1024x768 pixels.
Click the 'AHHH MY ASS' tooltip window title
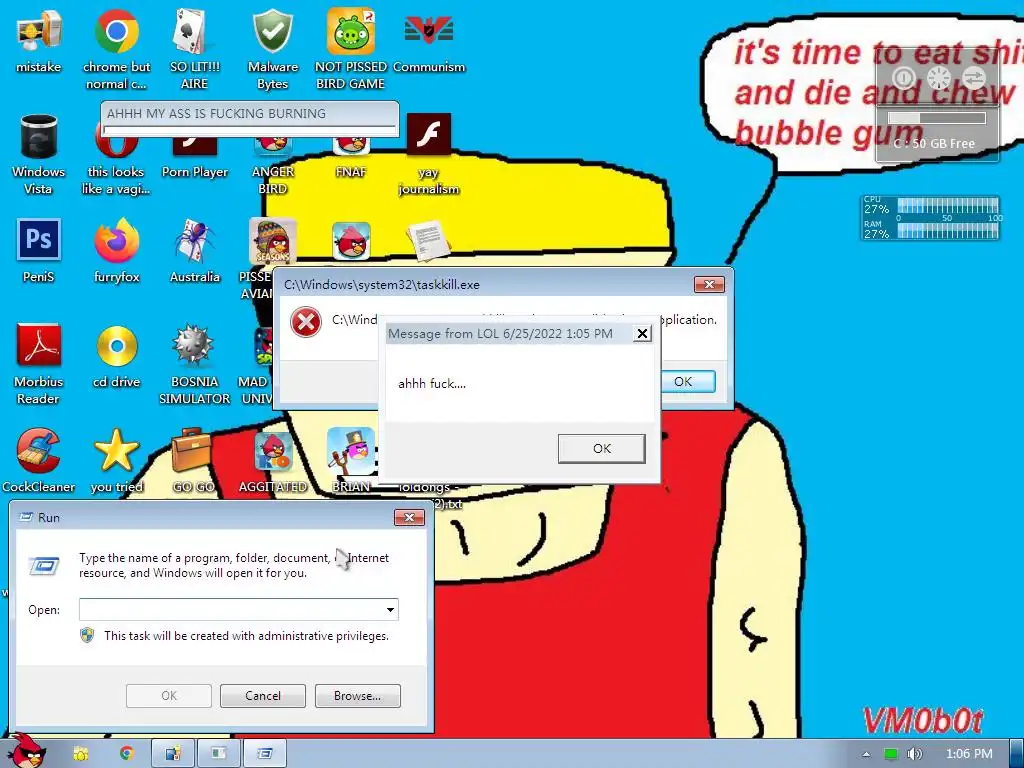(x=216, y=113)
